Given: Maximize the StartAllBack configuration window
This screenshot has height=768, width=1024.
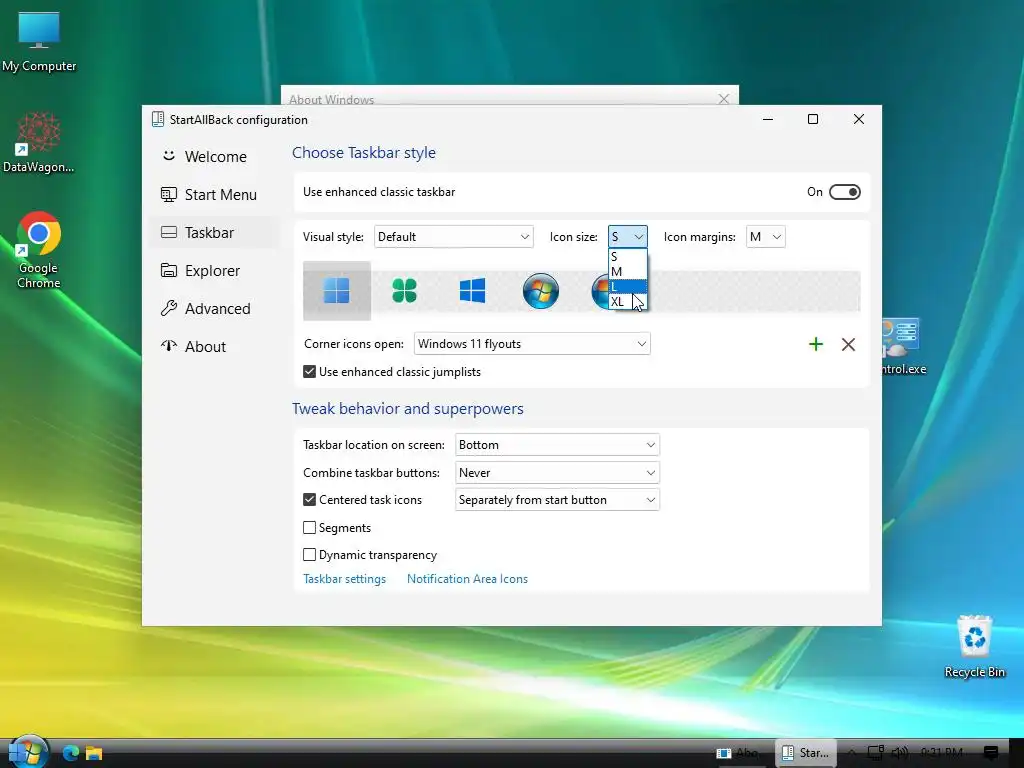Looking at the screenshot, I should (x=813, y=119).
